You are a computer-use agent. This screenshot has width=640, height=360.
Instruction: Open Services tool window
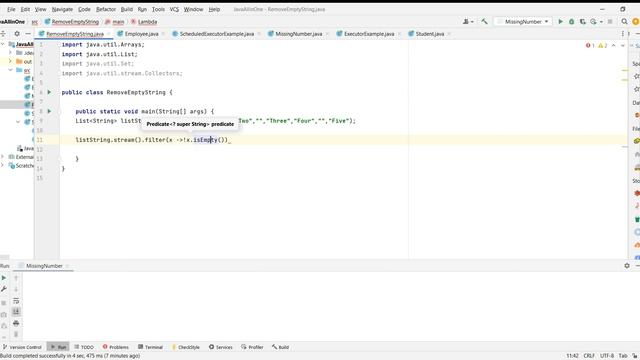tap(220, 347)
